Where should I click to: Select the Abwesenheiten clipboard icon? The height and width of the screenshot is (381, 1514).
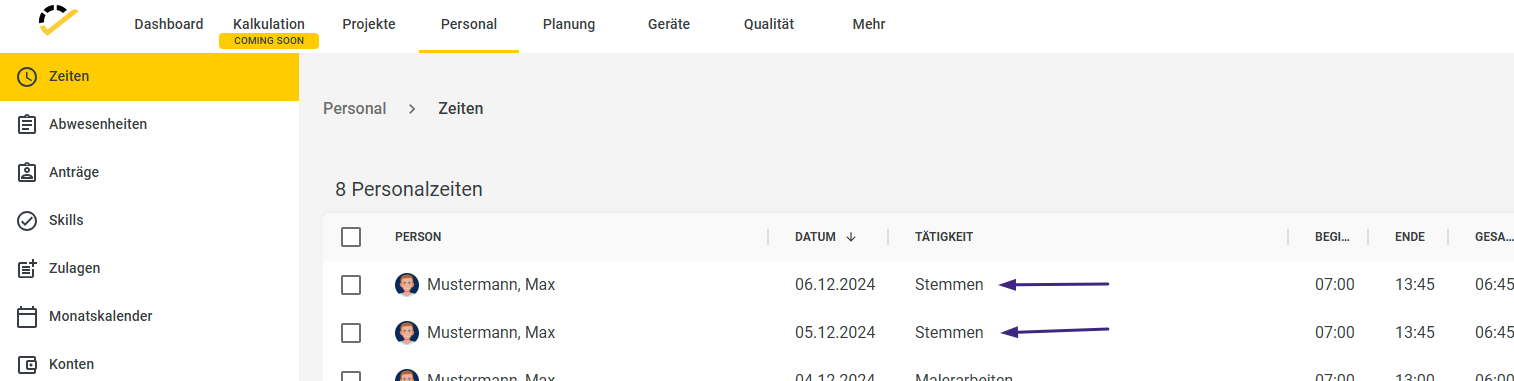click(28, 125)
